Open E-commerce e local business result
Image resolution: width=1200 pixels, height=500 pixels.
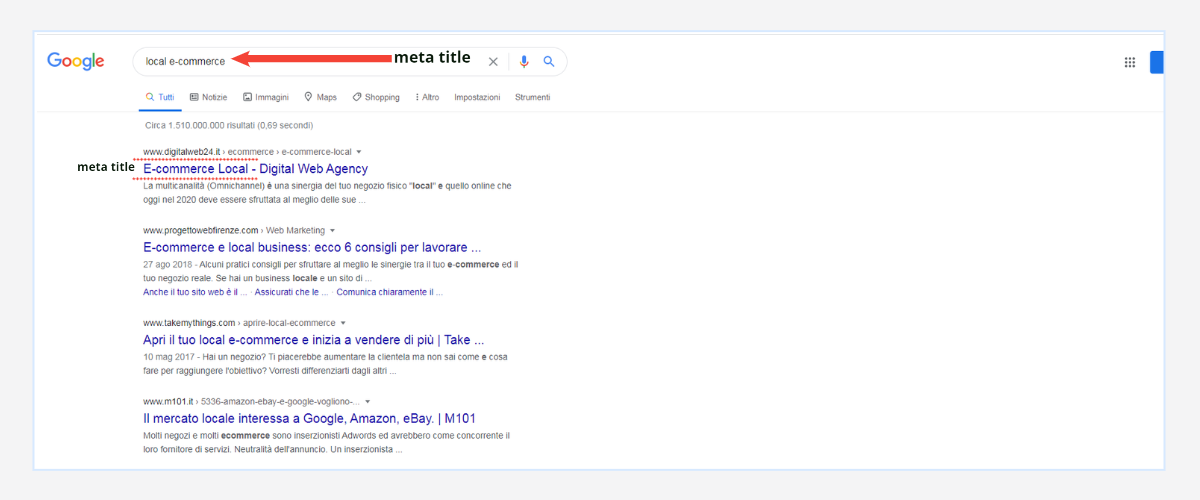pos(313,247)
